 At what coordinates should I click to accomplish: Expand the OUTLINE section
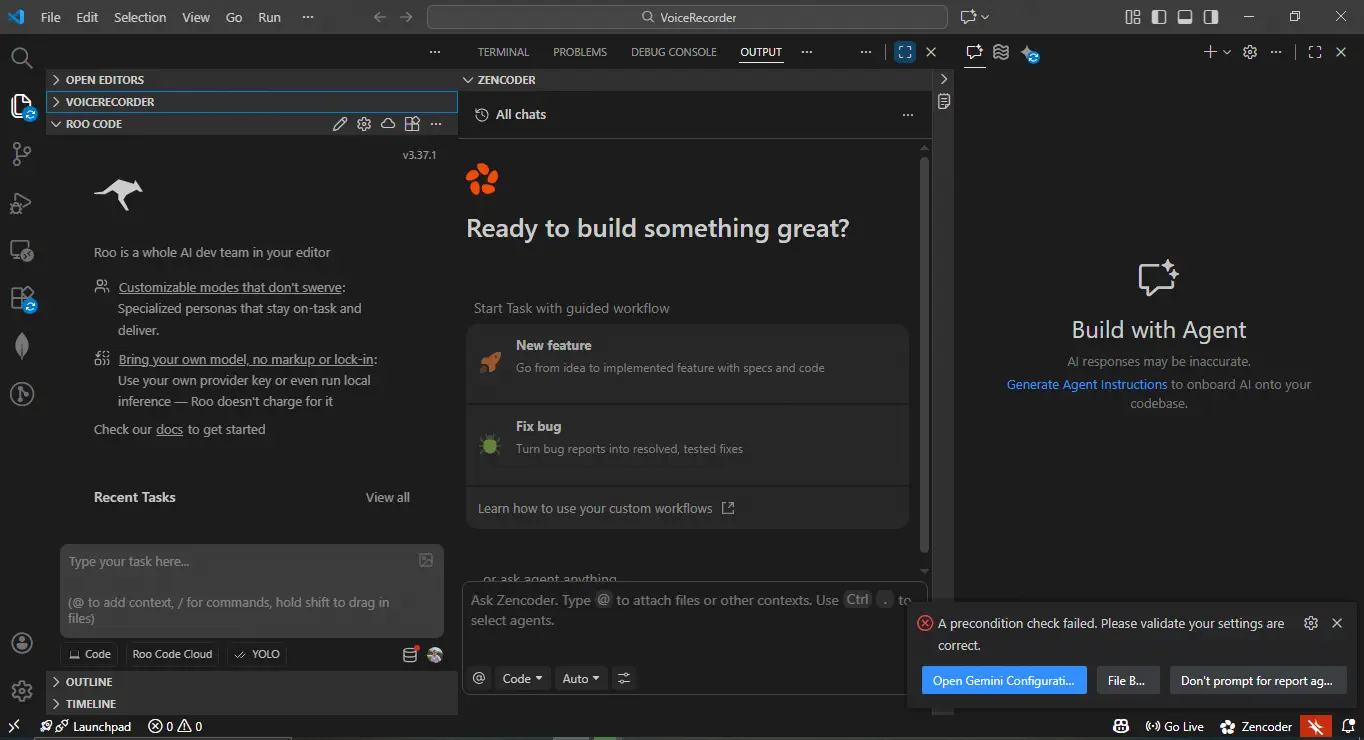click(89, 682)
